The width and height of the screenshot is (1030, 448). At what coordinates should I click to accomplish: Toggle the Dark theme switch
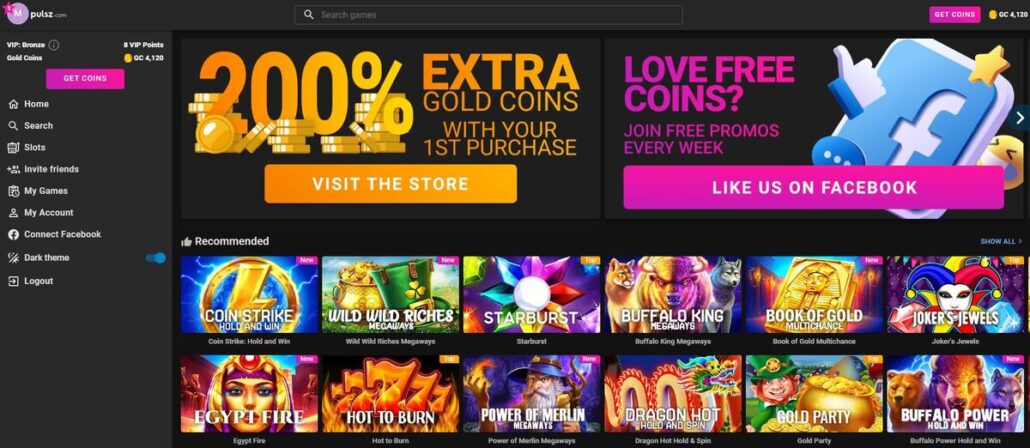[x=156, y=258]
